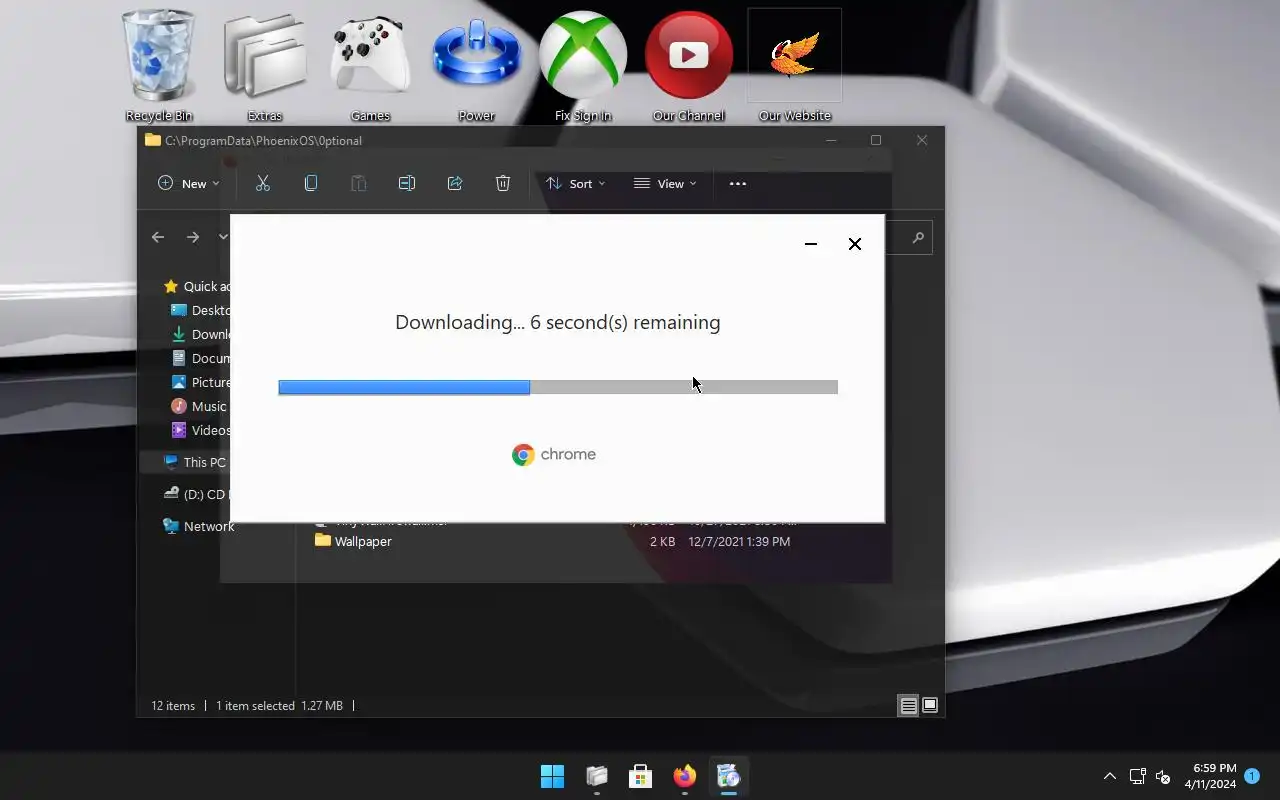Open Firefox from taskbar
1280x800 pixels.
point(685,776)
